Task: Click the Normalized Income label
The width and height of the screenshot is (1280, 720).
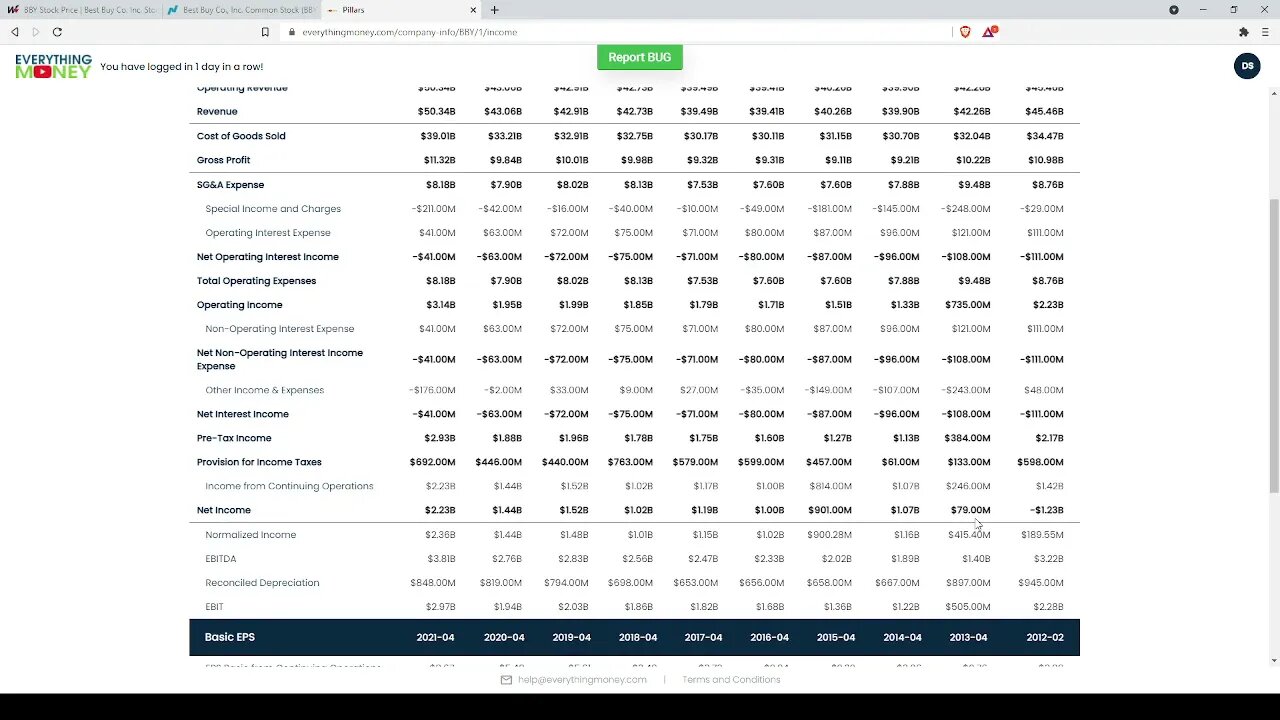Action: (251, 535)
